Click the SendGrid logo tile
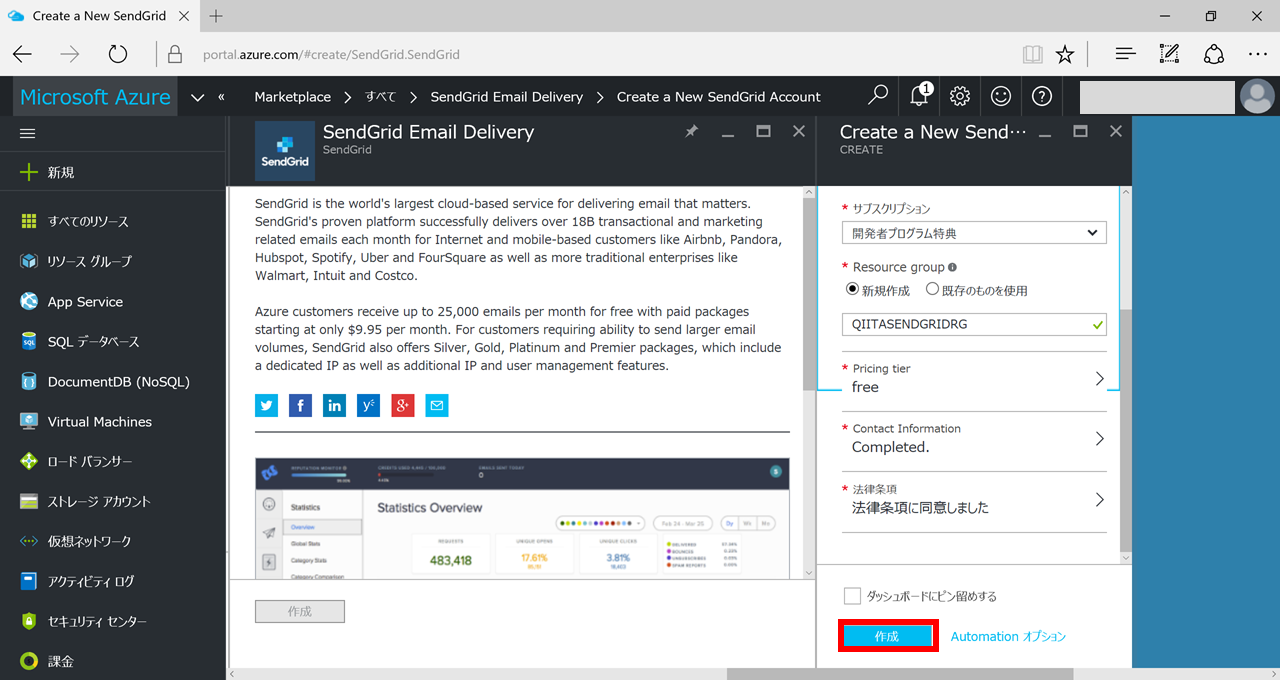The width and height of the screenshot is (1280, 680). pos(286,150)
